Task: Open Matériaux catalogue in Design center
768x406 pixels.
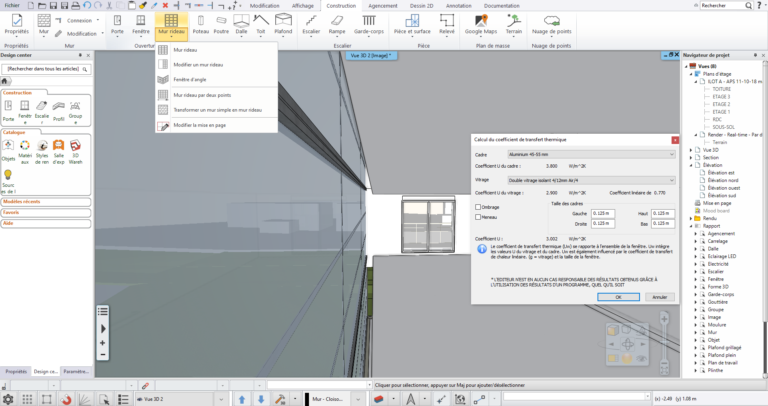Action: pyautogui.click(x=25, y=151)
